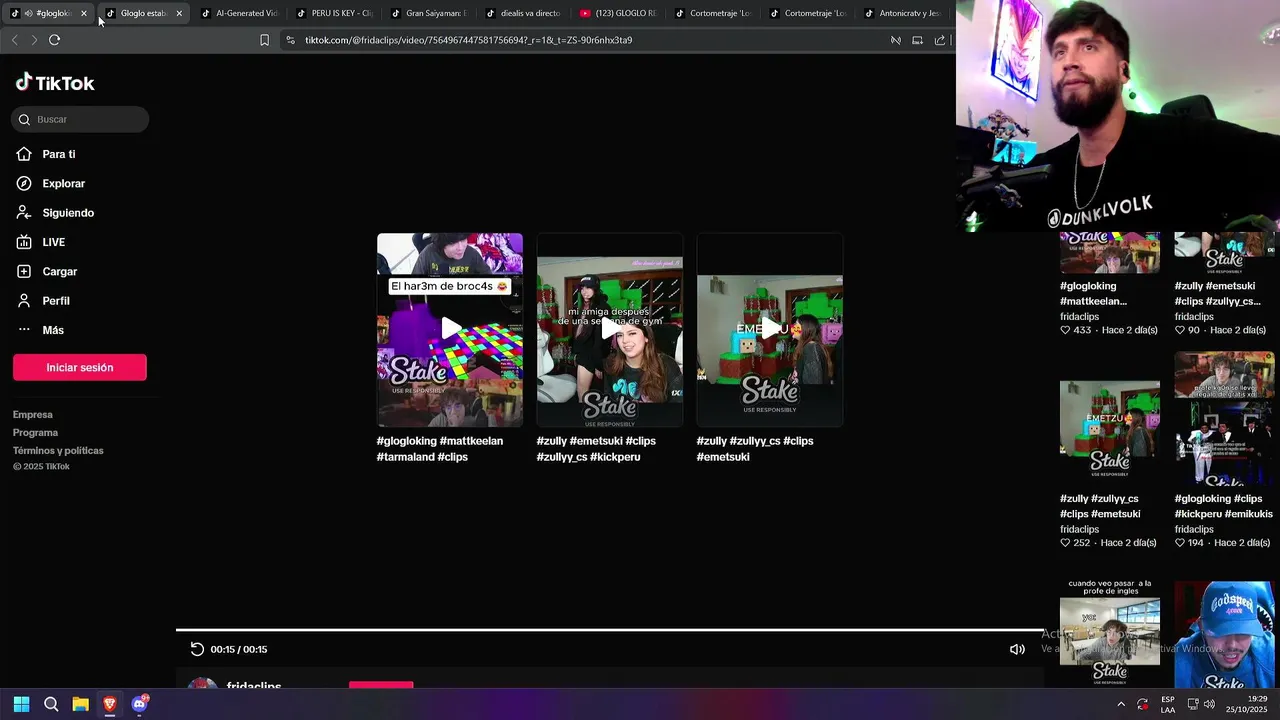
Task: Show hidden system tray icons
Action: pos(1121,704)
